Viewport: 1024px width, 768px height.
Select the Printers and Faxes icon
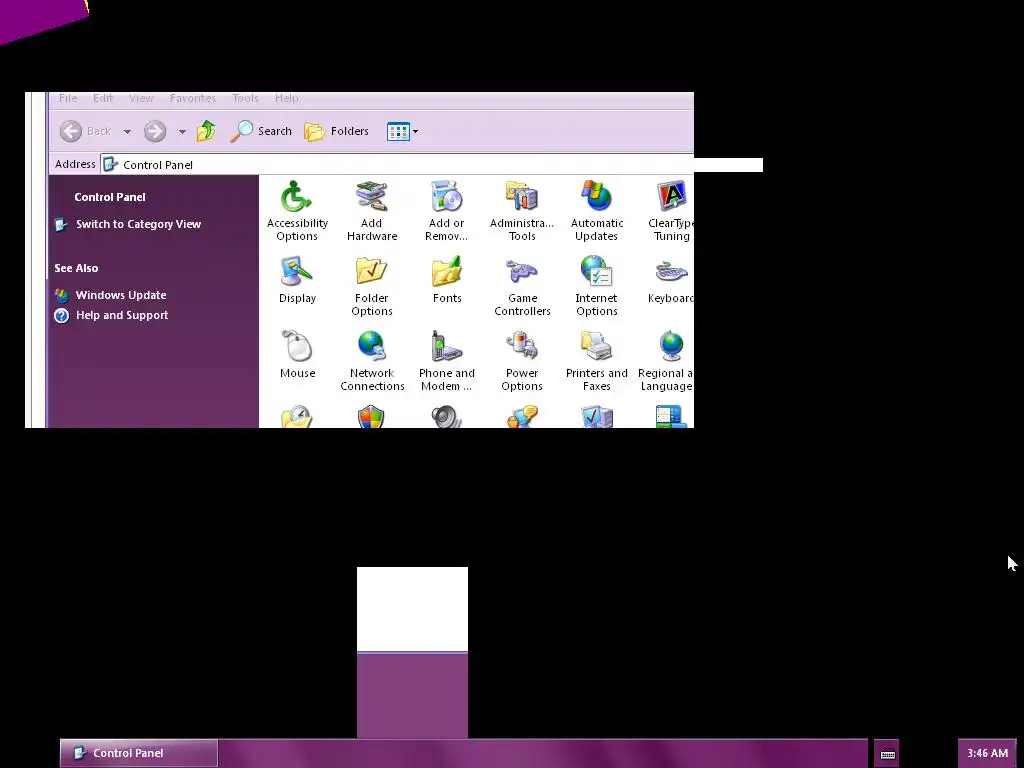[x=596, y=360]
